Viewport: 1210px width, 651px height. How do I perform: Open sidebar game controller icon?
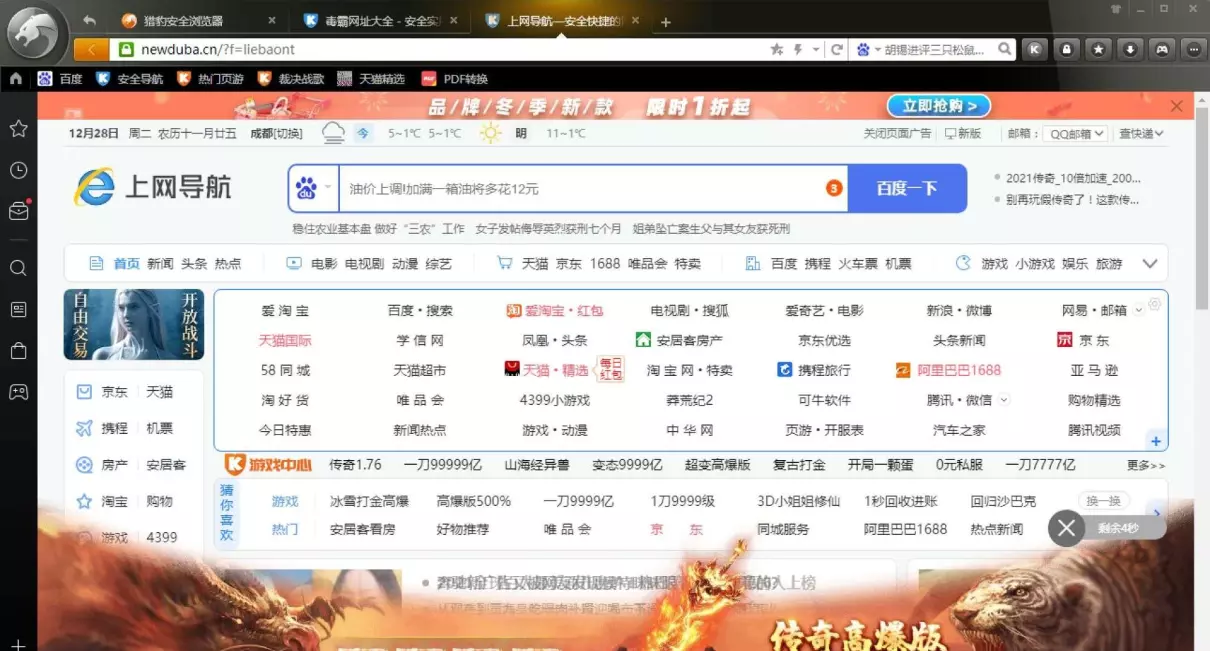(x=18, y=392)
